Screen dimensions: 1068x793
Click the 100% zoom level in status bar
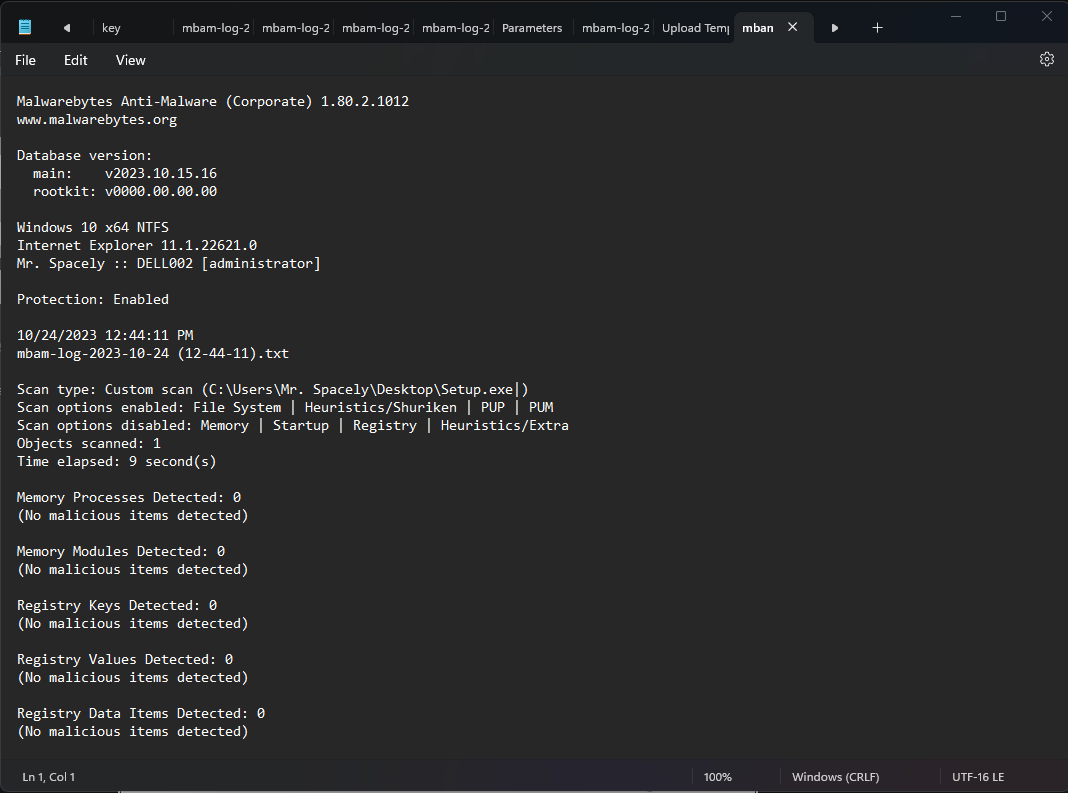[x=717, y=777]
